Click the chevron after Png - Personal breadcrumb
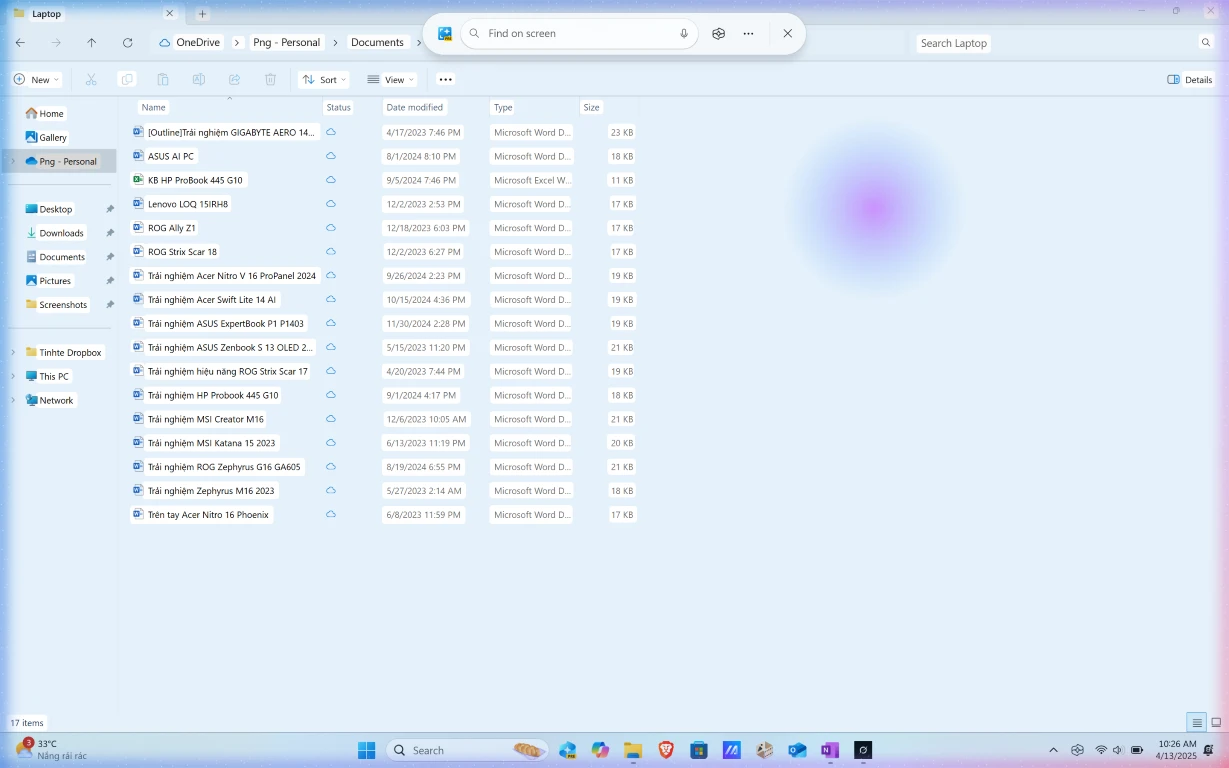1229x768 pixels. (334, 43)
